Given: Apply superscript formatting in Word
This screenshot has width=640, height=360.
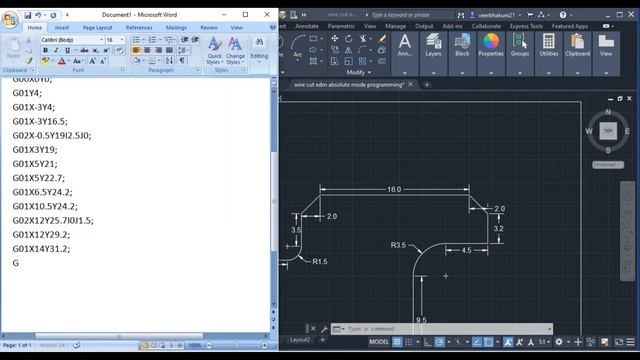Looking at the screenshot, I should pyautogui.click(x=106, y=51).
